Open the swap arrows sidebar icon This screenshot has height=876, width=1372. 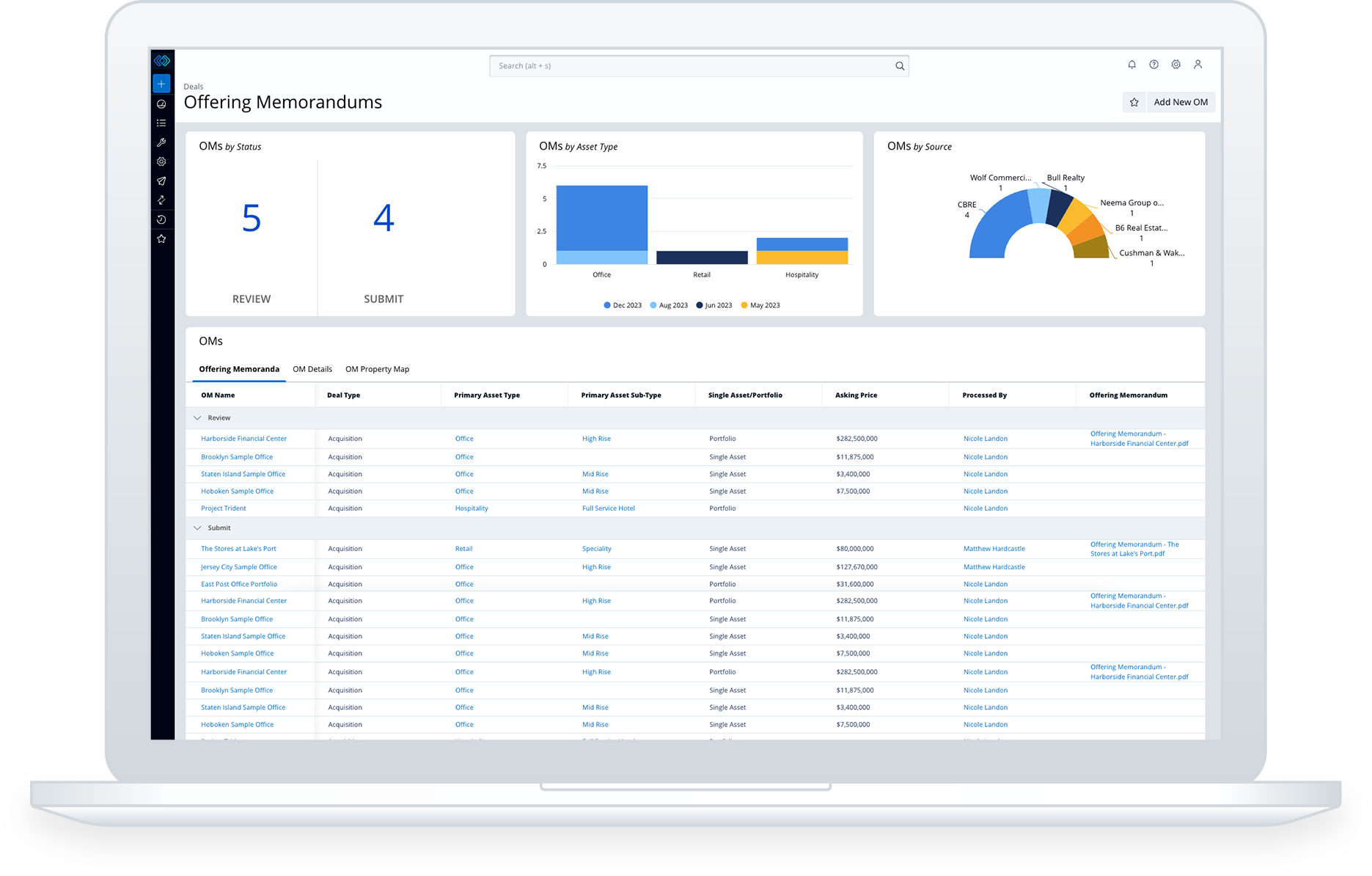click(x=161, y=200)
